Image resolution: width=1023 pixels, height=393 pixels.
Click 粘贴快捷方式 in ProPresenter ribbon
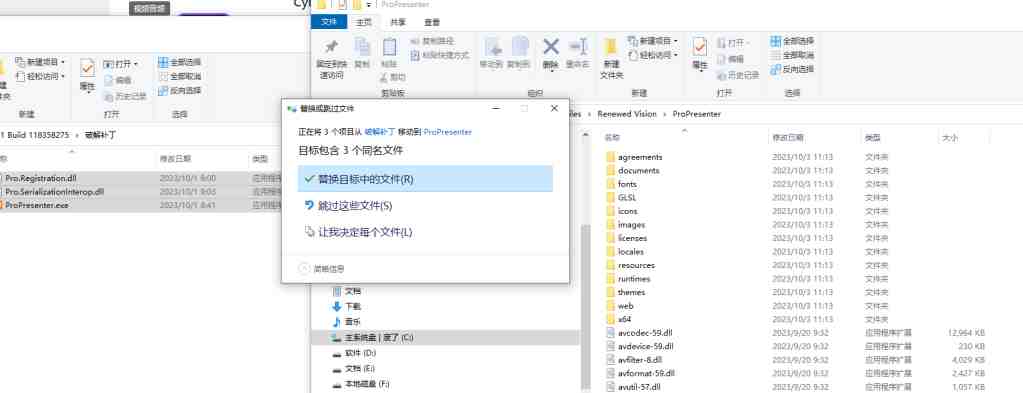click(x=440, y=55)
